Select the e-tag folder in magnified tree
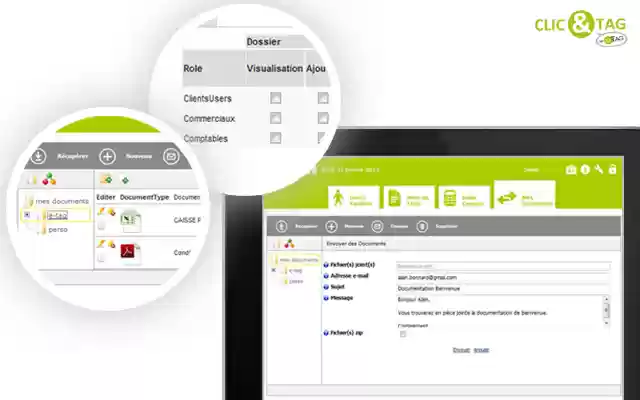This screenshot has width=640, height=400. tap(58, 216)
